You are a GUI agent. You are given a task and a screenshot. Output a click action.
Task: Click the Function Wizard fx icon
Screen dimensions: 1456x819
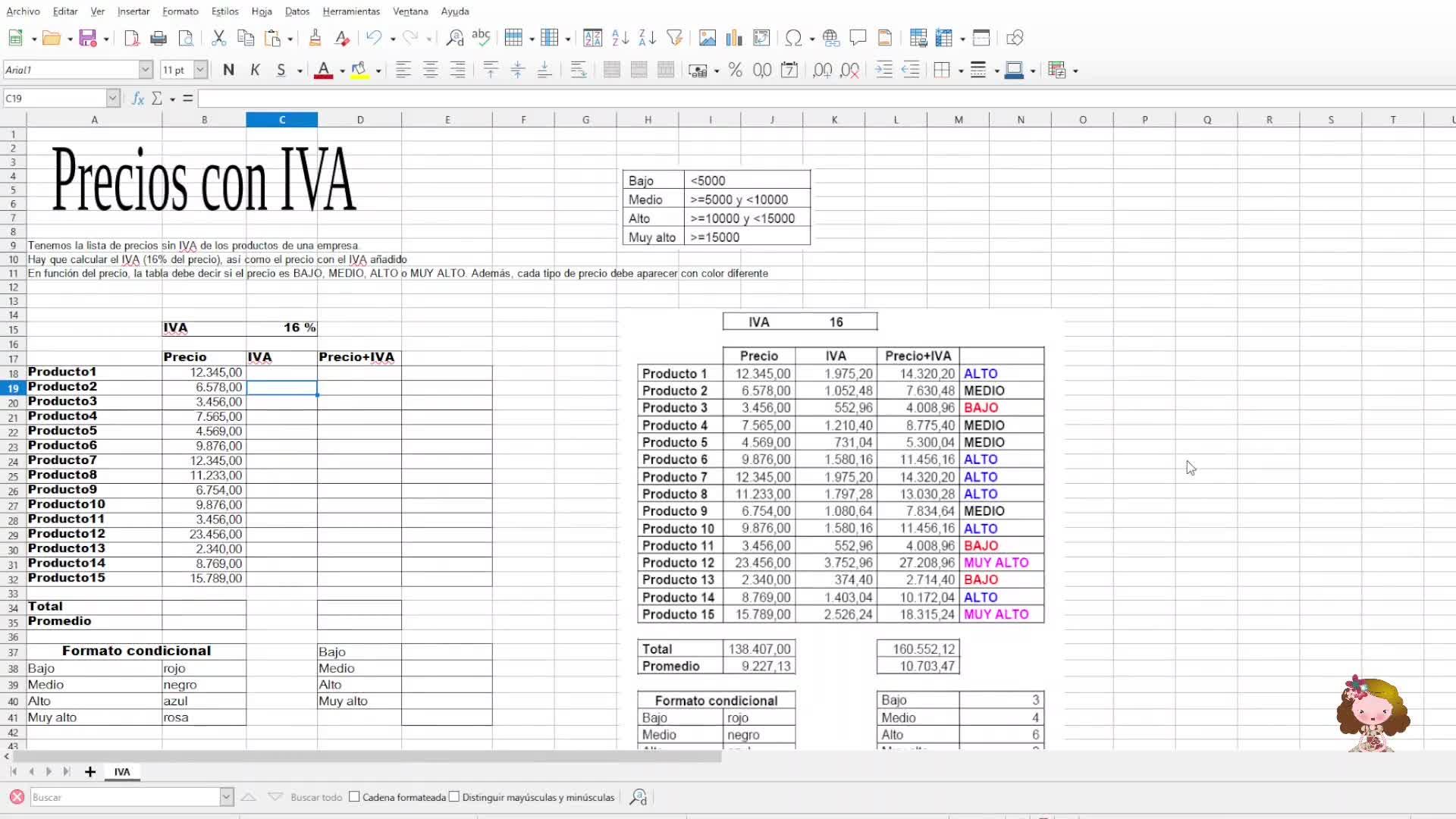tap(138, 99)
